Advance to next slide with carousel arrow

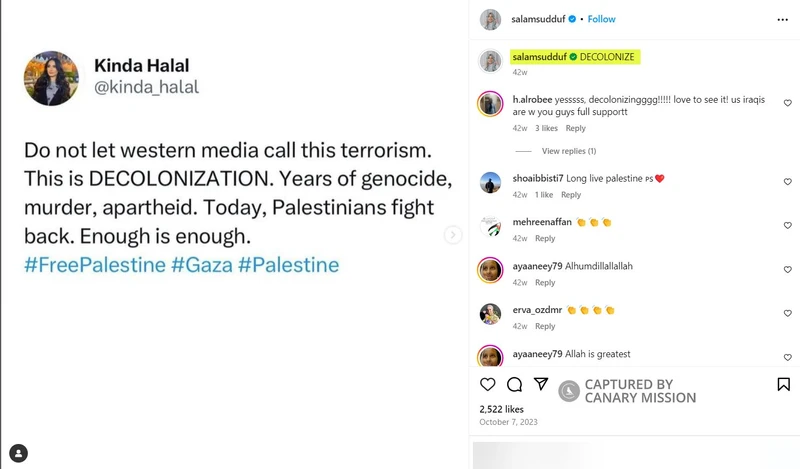(x=453, y=235)
